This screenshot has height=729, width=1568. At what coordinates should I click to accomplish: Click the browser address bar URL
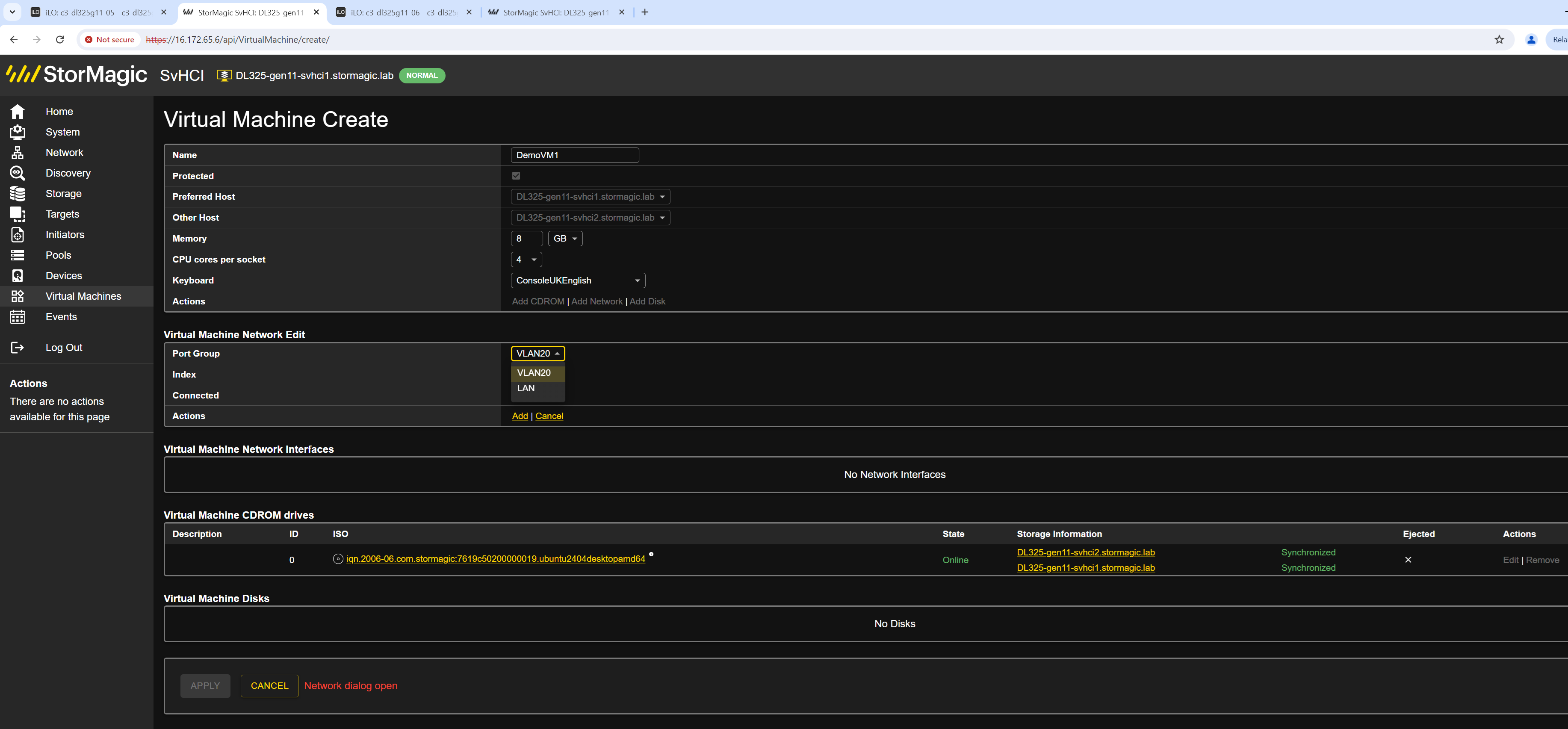(237, 40)
